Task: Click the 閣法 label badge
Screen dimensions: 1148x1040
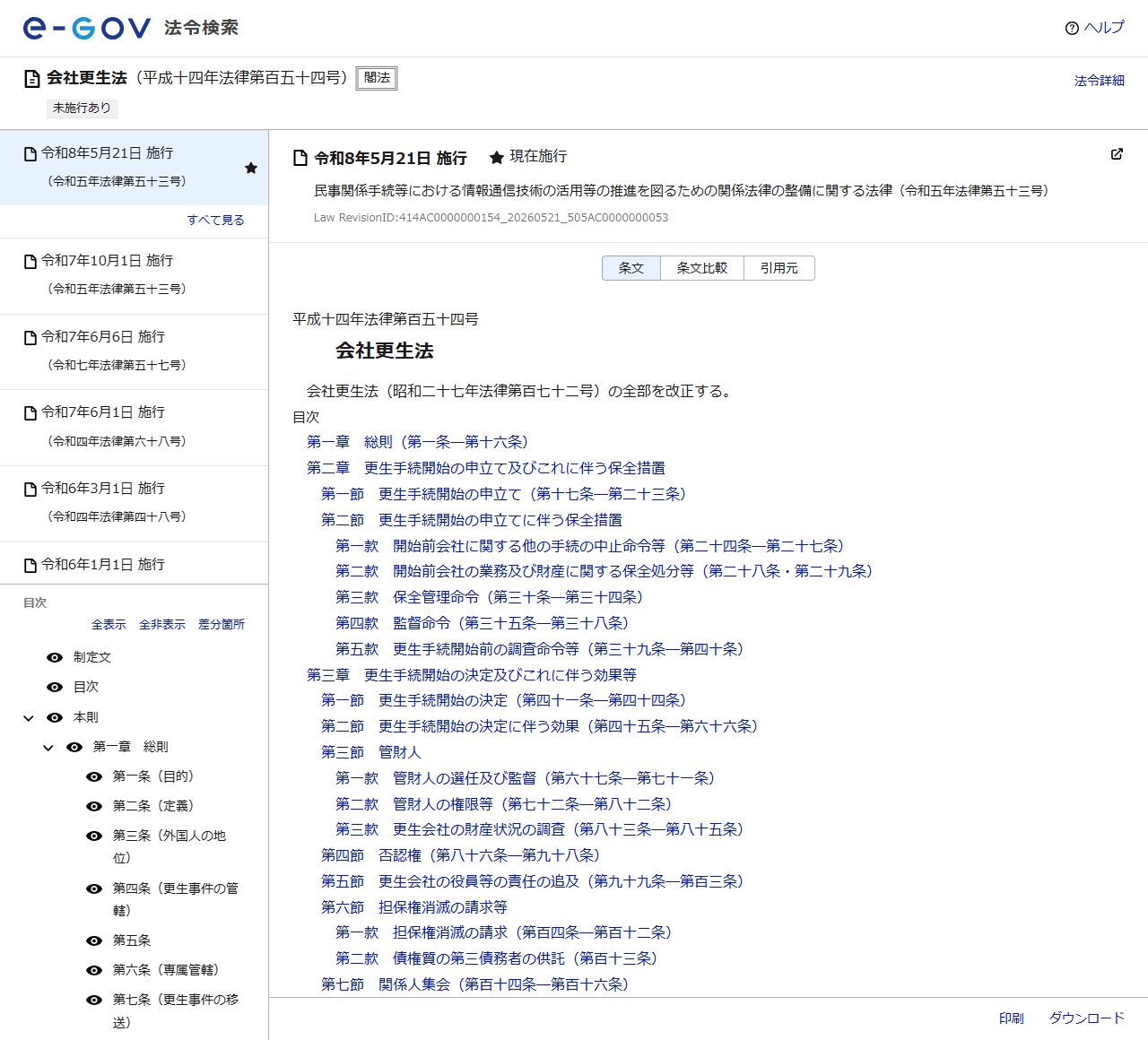Action: click(x=377, y=78)
